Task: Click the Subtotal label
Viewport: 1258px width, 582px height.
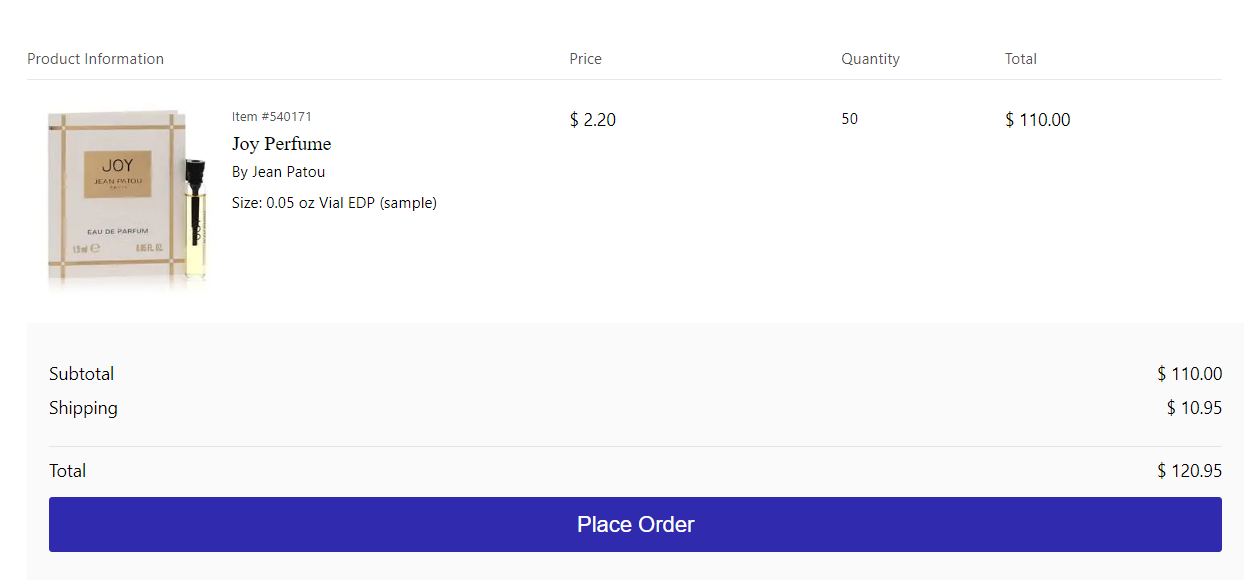Action: 81,374
